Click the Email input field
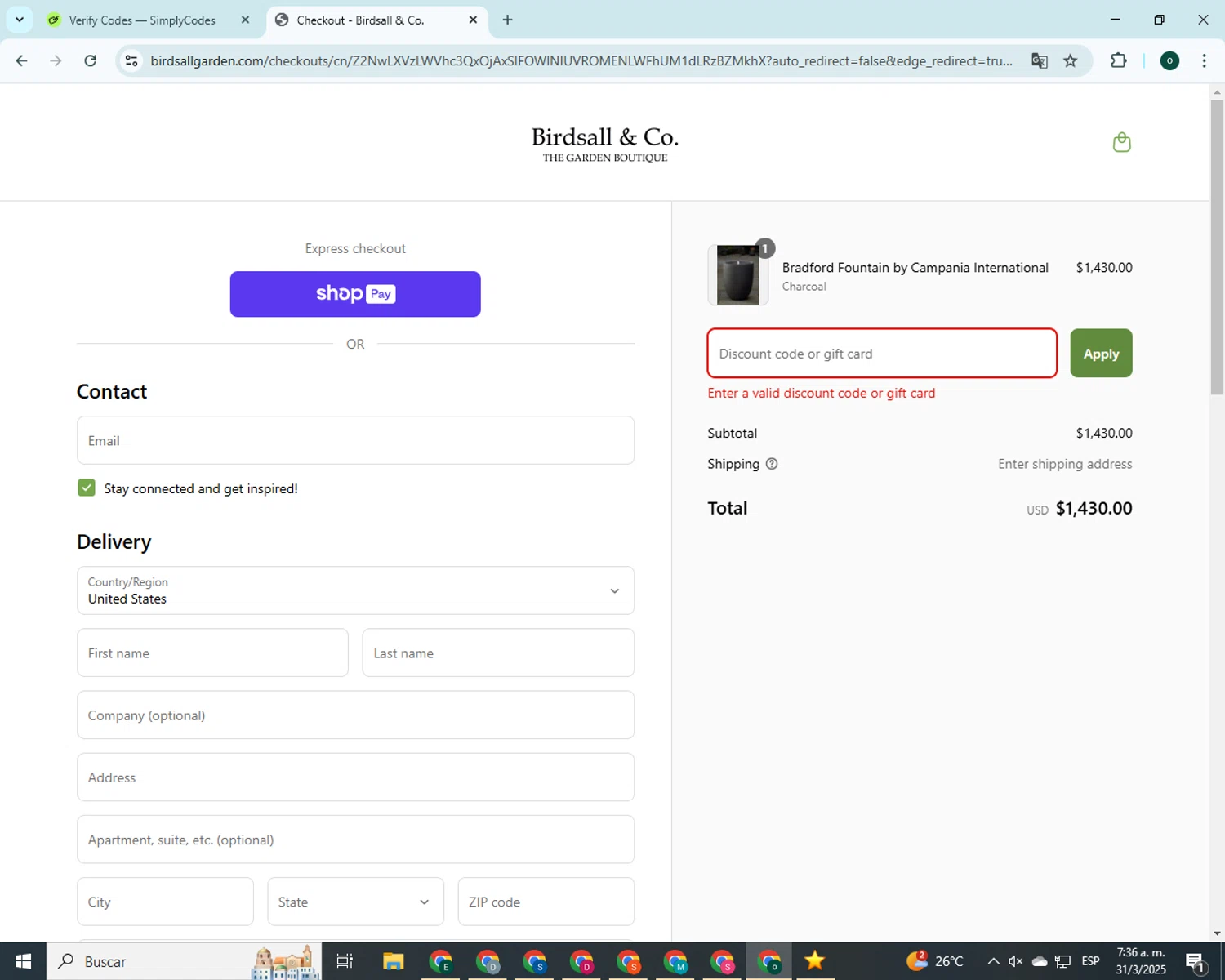 click(355, 440)
